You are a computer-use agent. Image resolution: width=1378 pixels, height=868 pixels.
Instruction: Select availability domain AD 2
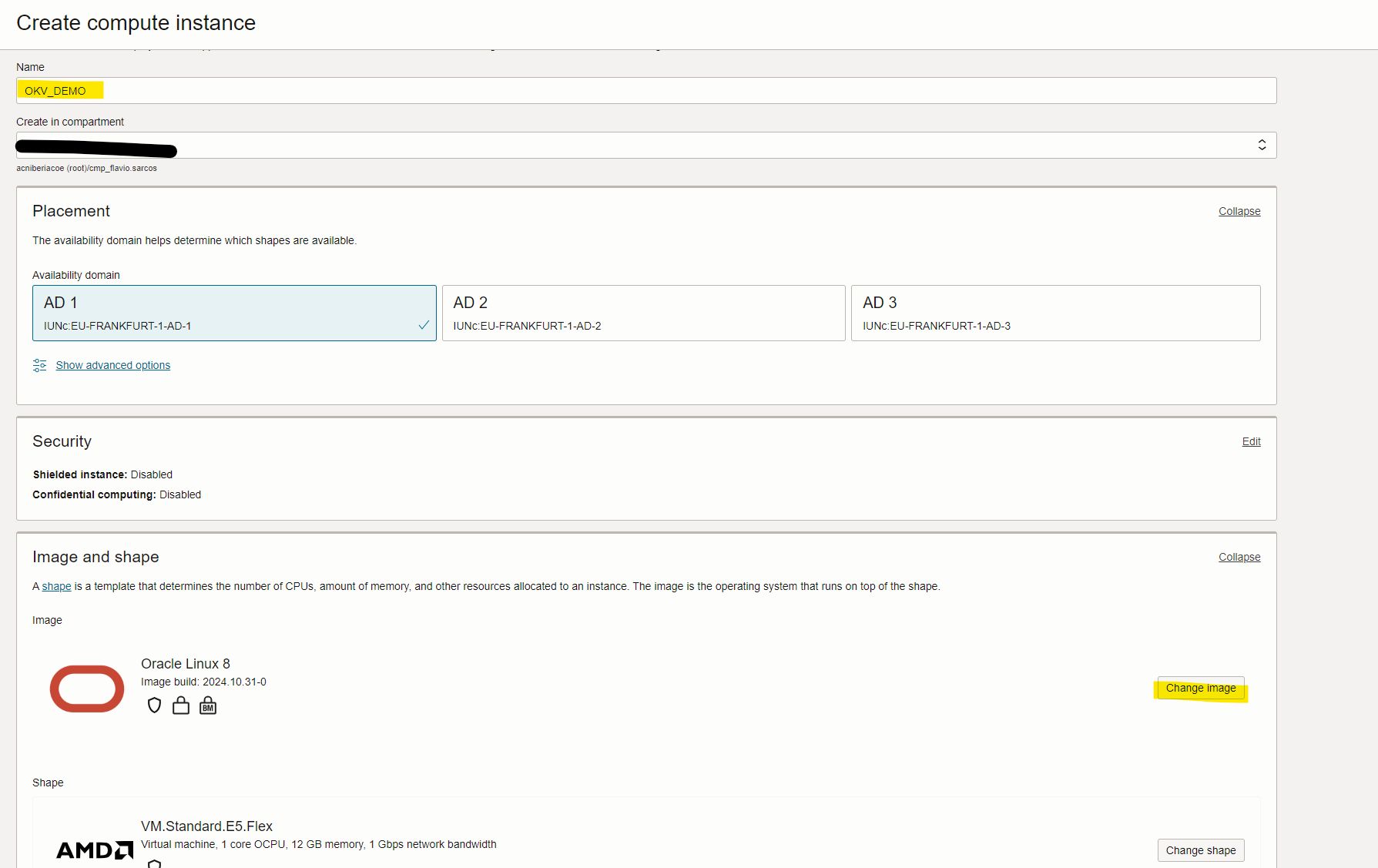[x=643, y=313]
